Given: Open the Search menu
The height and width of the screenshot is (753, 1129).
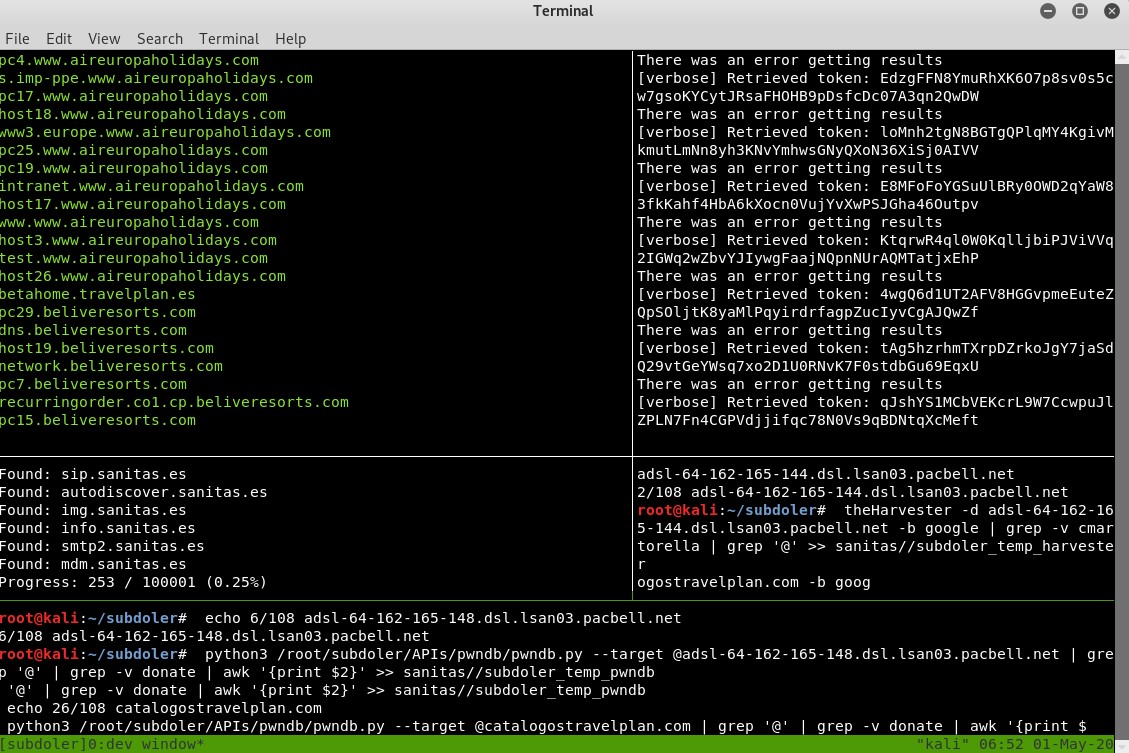Looking at the screenshot, I should click(160, 39).
